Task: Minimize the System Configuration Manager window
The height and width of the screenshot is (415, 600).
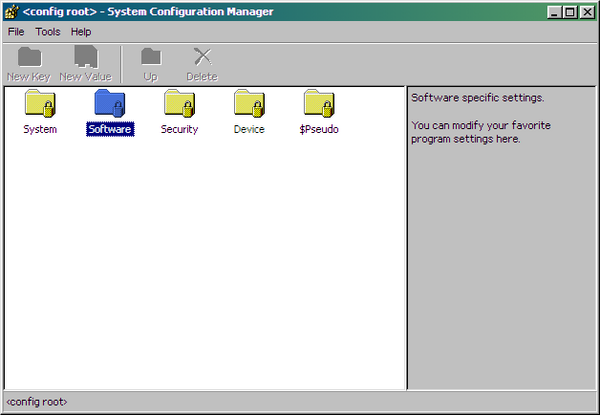Action: [x=553, y=12]
